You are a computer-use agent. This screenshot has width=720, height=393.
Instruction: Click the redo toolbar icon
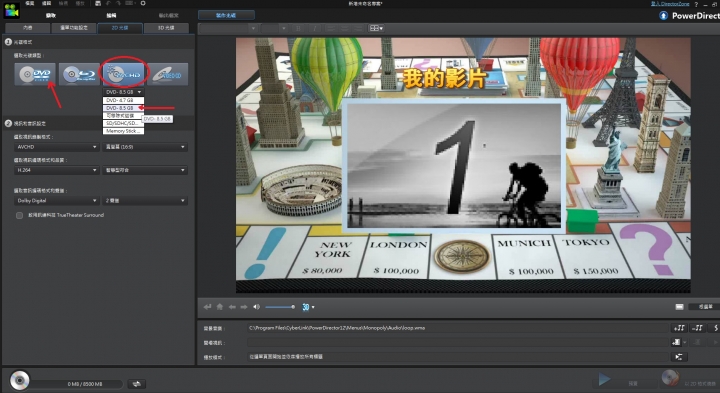point(118,3)
